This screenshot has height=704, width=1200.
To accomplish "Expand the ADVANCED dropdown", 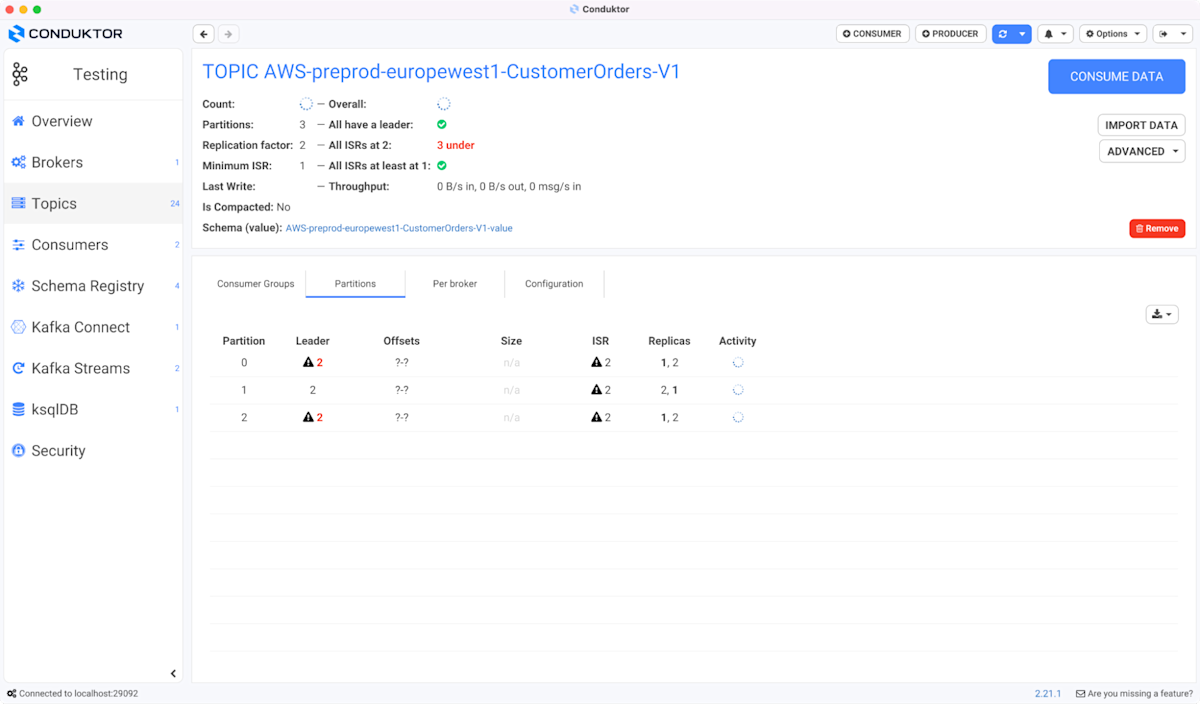I will pos(1142,151).
